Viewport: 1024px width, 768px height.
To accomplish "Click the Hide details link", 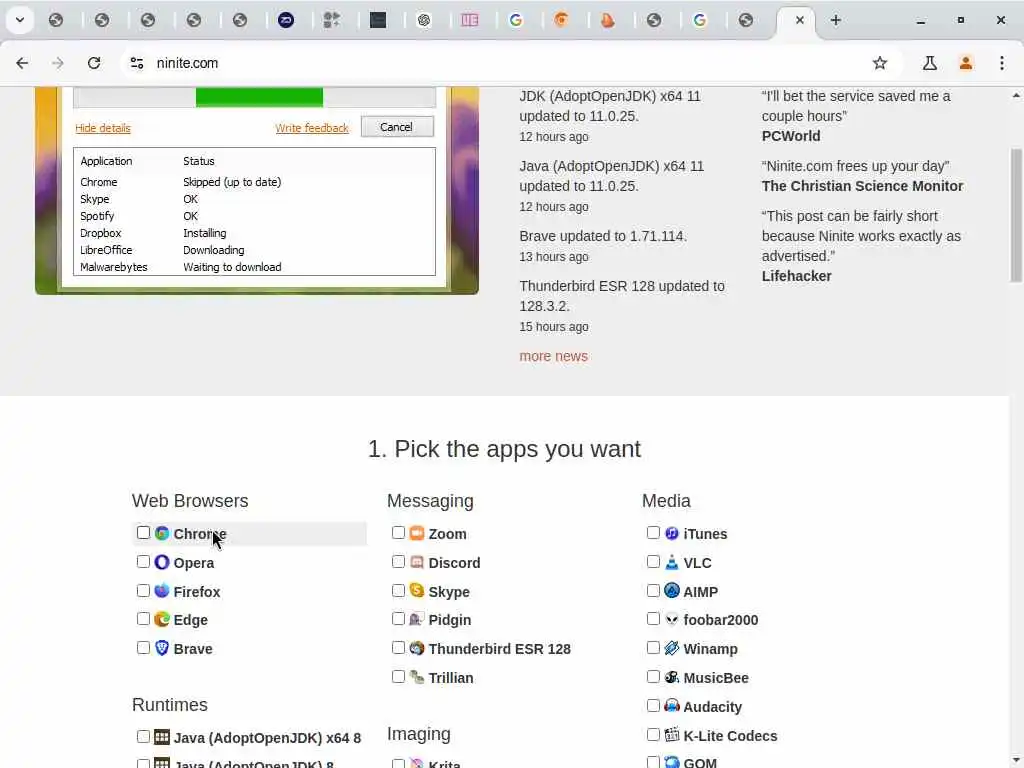I will (103, 128).
